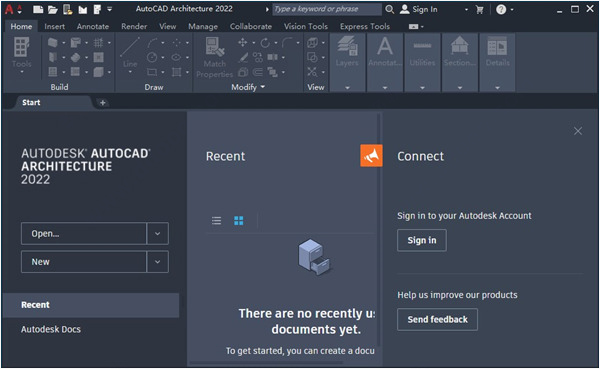This screenshot has height=369, width=600.
Task: Click the Open folder icon in quick access toolbar
Action: point(53,10)
